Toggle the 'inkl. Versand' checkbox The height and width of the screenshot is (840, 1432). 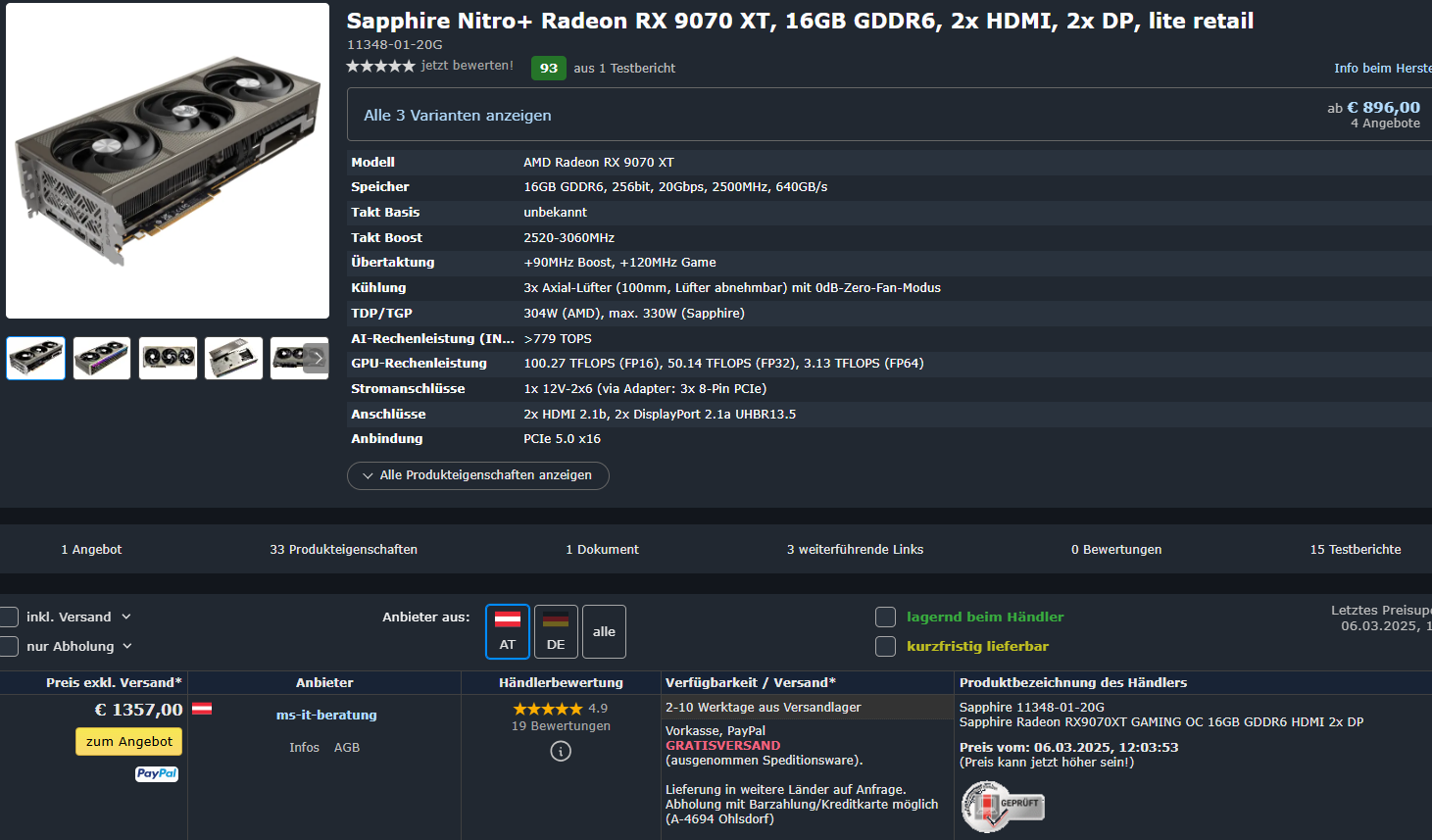tap(9, 617)
